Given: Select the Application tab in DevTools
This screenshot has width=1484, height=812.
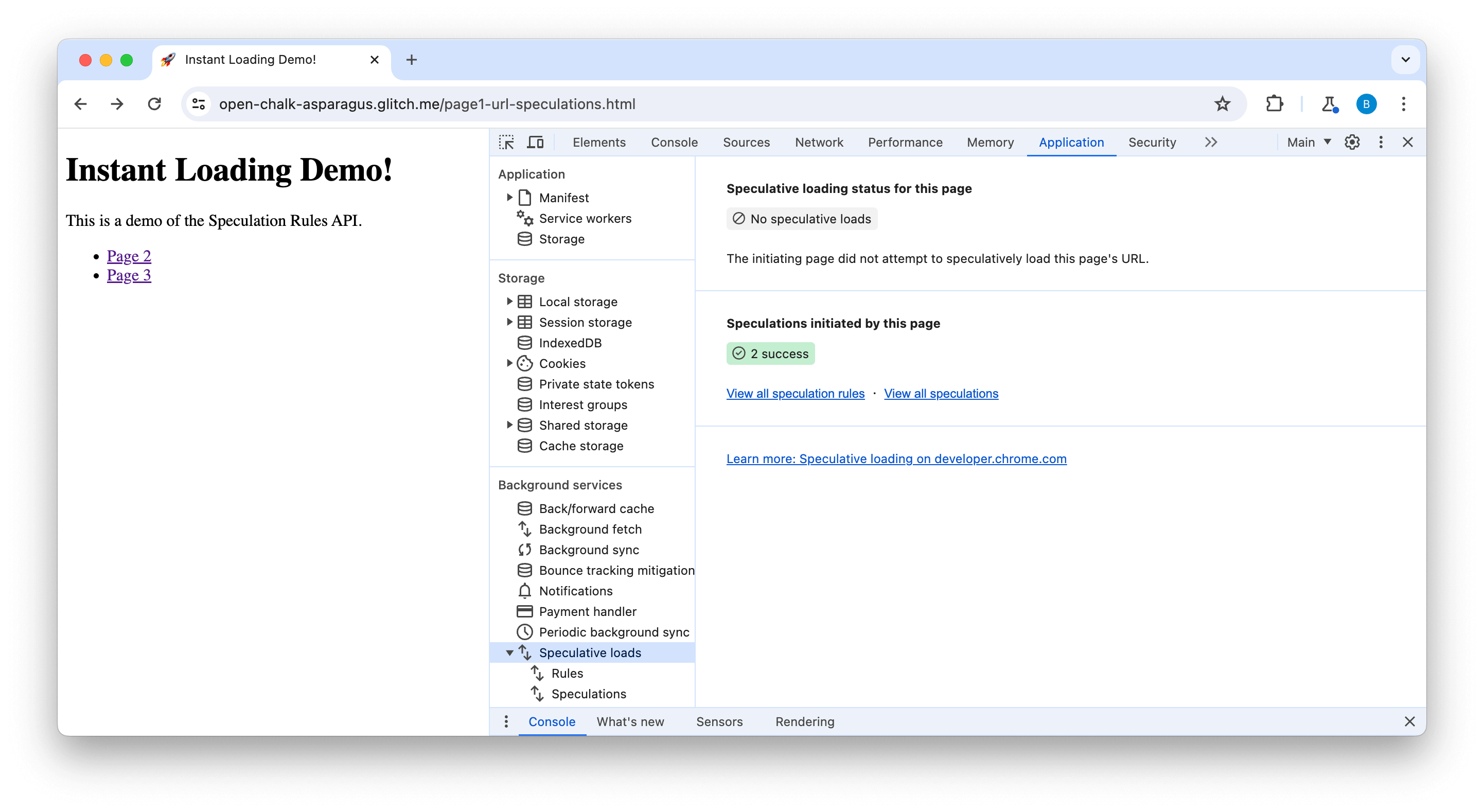Looking at the screenshot, I should pyautogui.click(x=1071, y=142).
